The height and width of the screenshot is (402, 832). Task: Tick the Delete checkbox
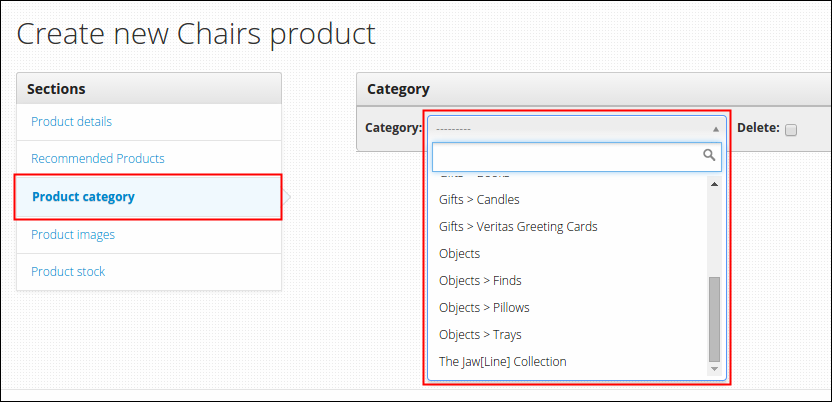point(791,129)
